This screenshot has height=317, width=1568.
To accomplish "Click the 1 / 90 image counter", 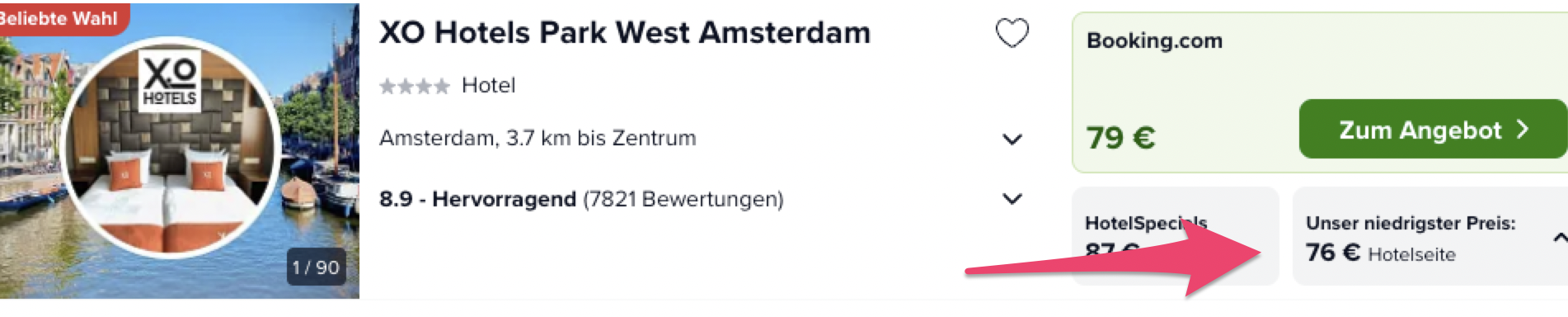I will click(315, 267).
